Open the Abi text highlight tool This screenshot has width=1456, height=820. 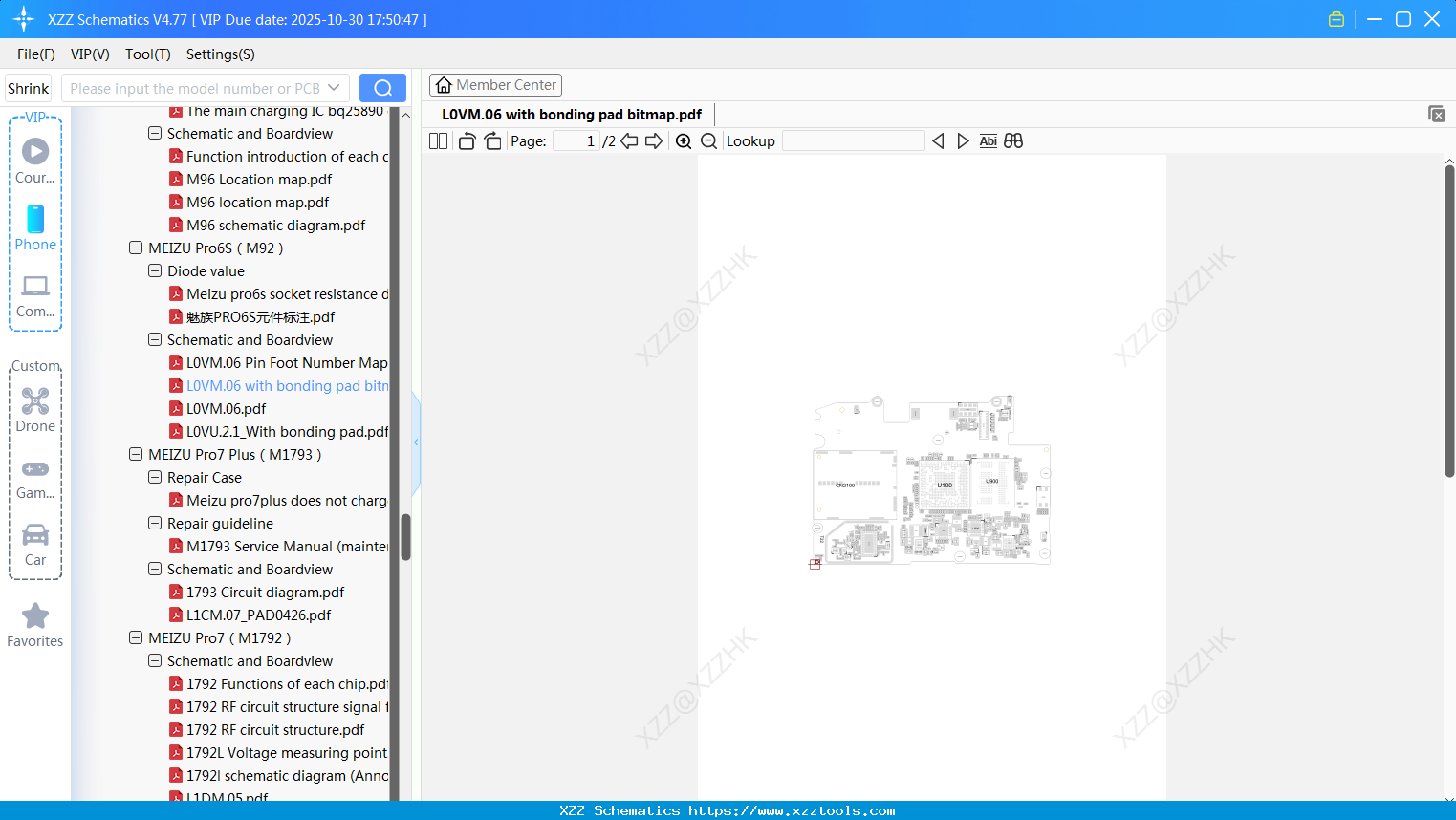tap(988, 140)
